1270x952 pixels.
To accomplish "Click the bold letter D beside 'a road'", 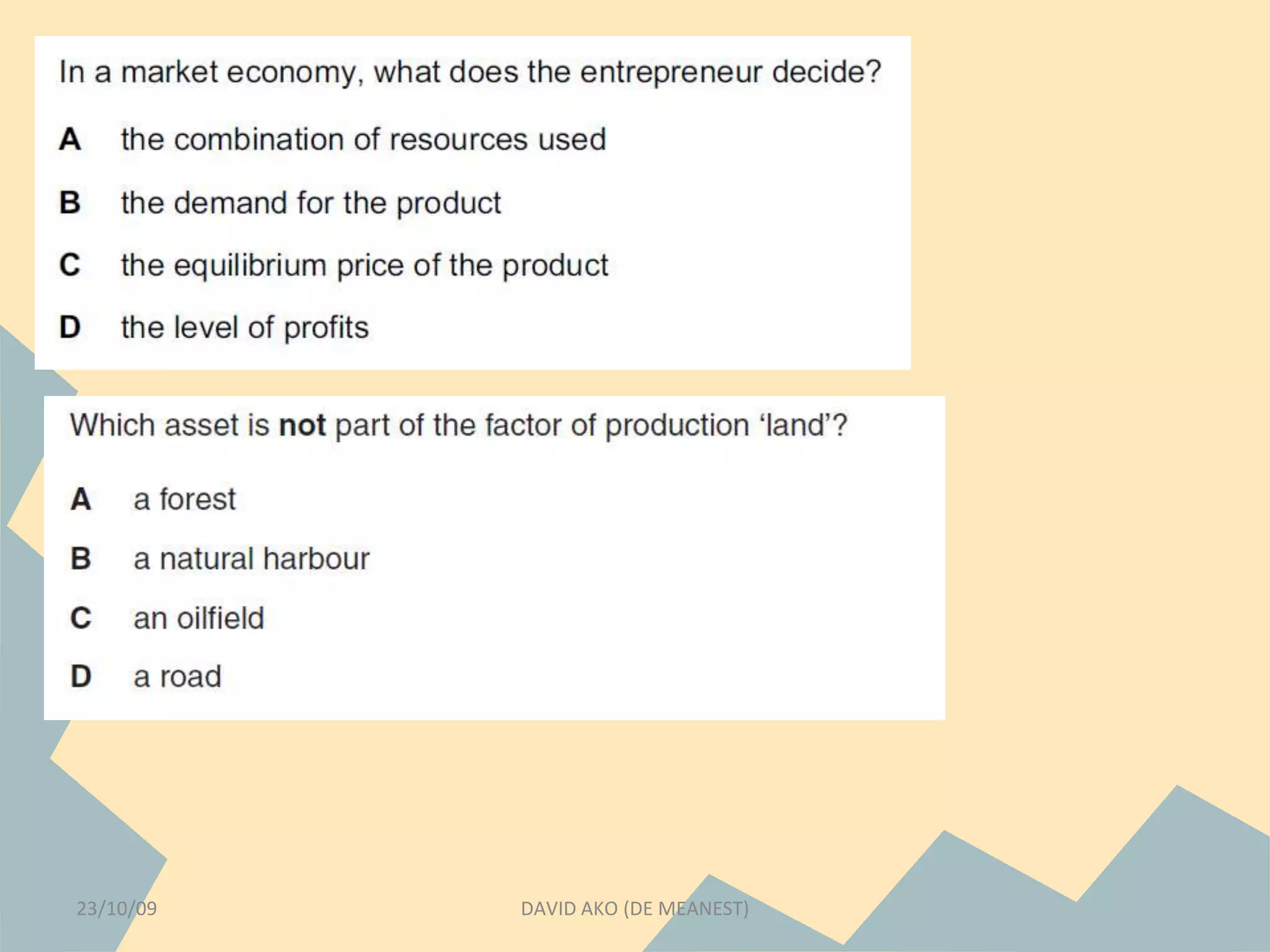I will pyautogui.click(x=81, y=677).
